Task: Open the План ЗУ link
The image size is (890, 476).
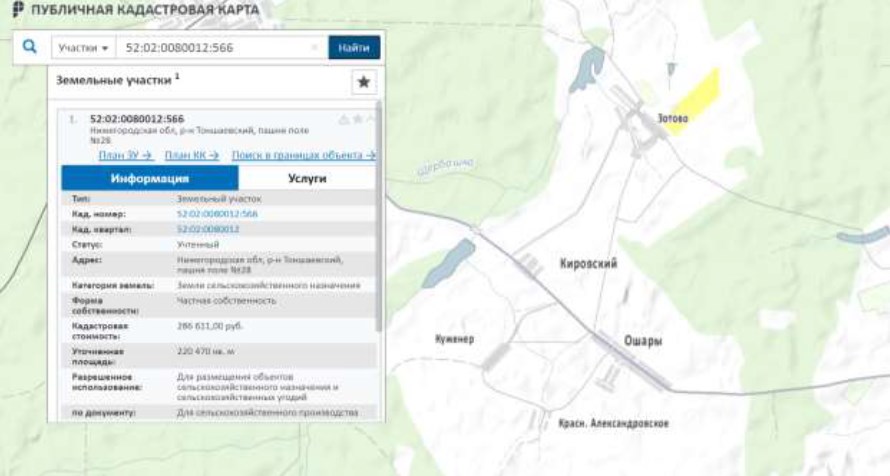Action: tap(125, 155)
